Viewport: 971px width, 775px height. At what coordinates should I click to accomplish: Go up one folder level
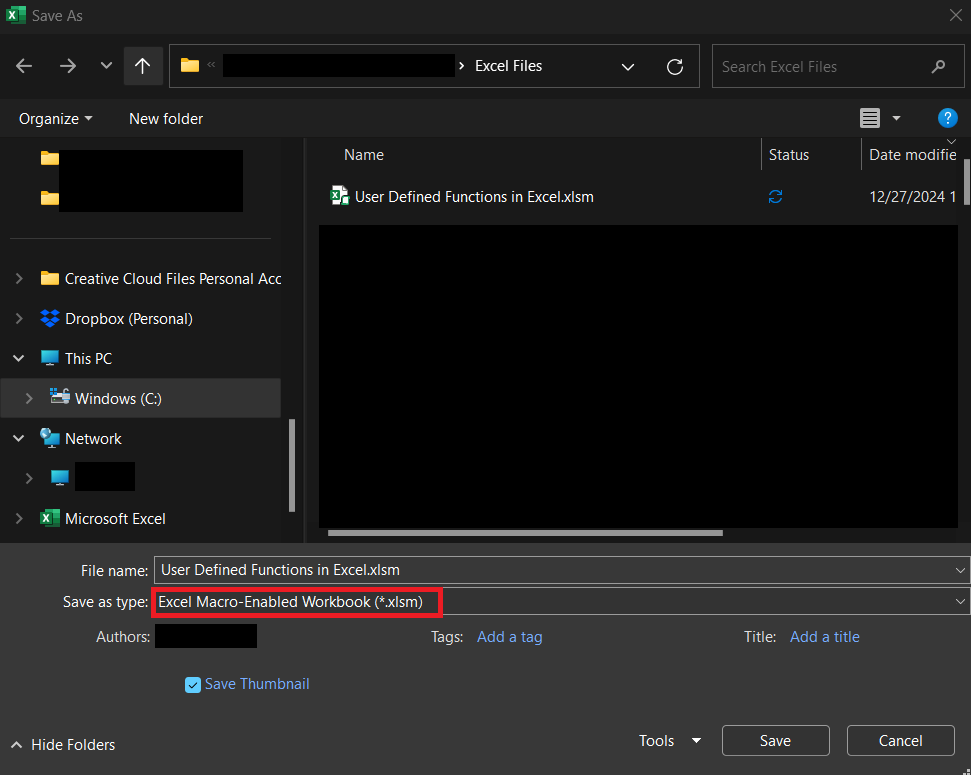(143, 66)
